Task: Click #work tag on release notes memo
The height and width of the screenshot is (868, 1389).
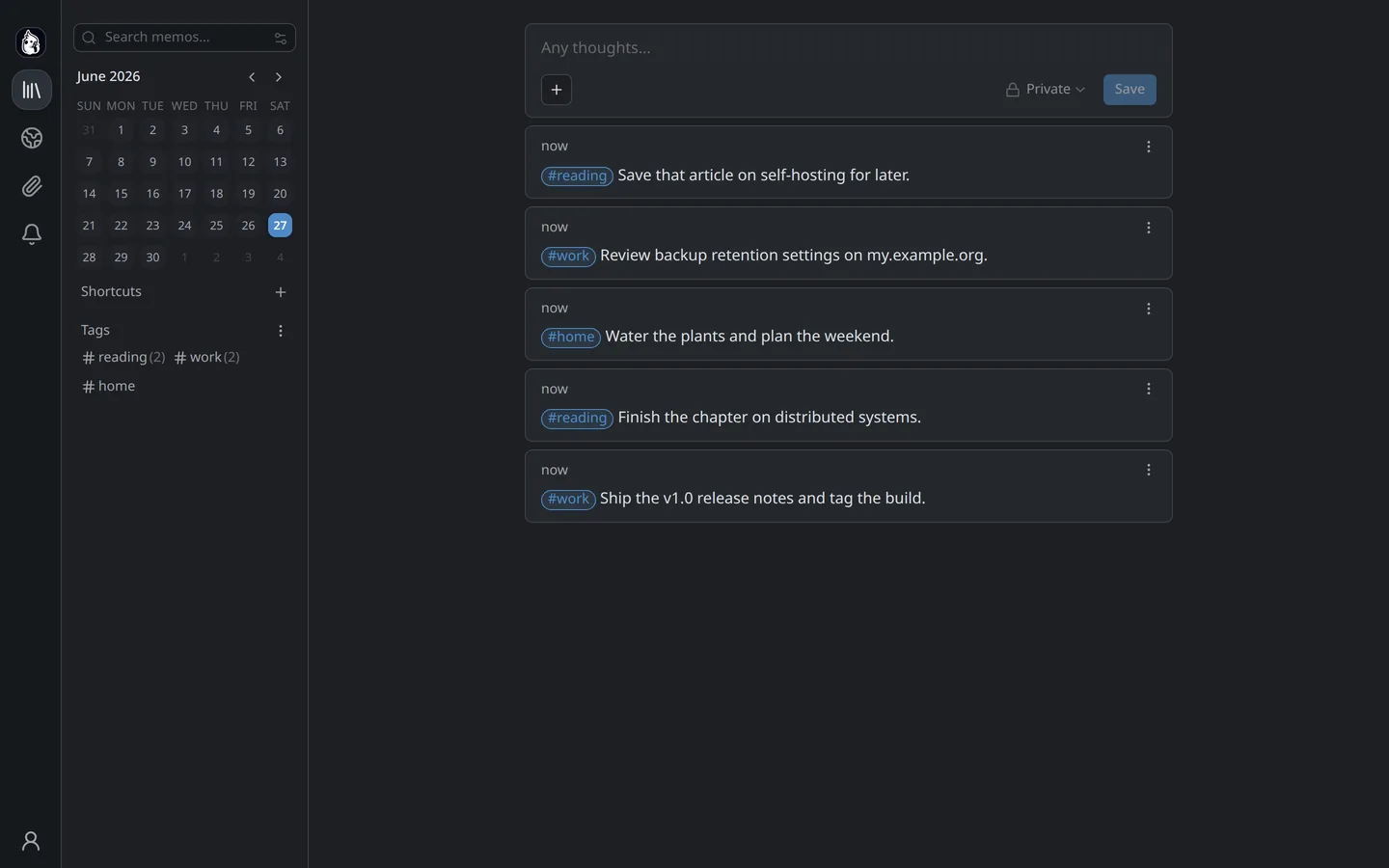Action: (568, 500)
